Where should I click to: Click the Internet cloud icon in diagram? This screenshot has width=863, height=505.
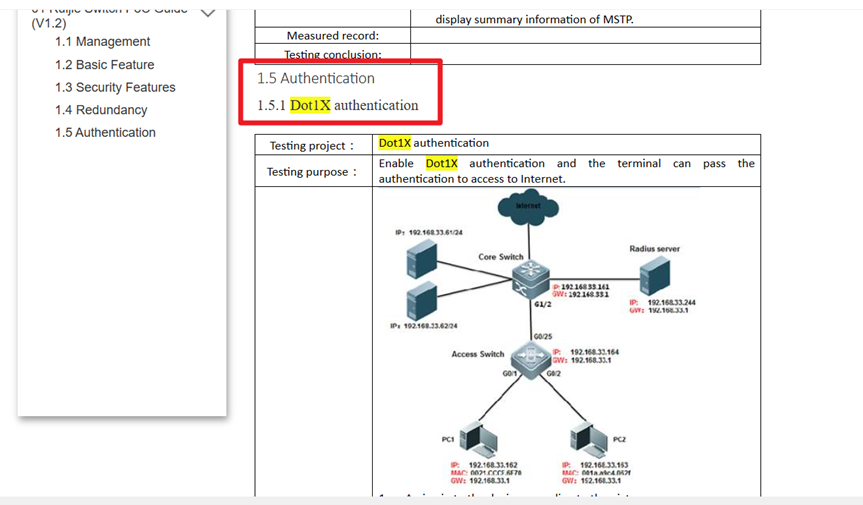[528, 207]
